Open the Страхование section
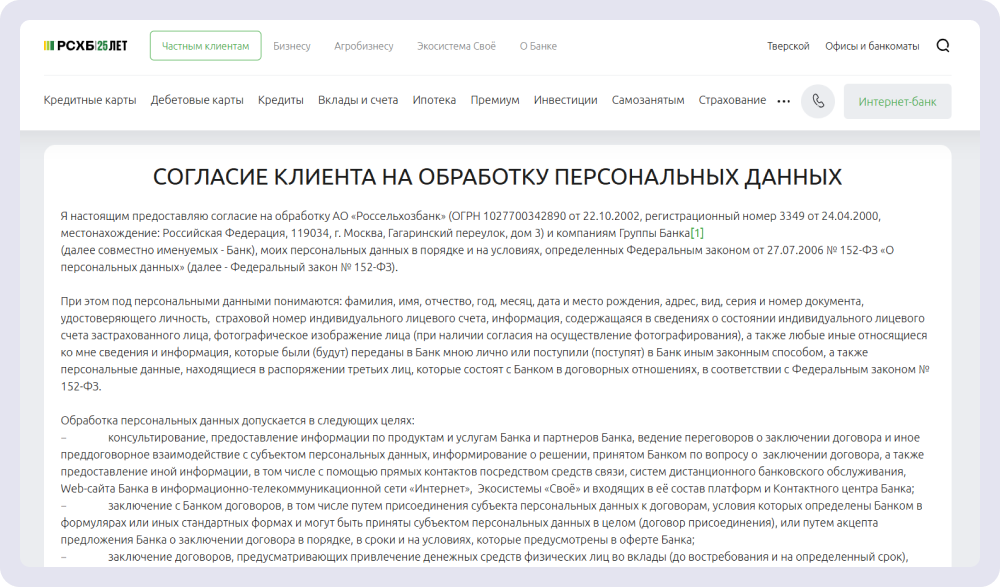The width and height of the screenshot is (1000, 587). click(x=731, y=100)
